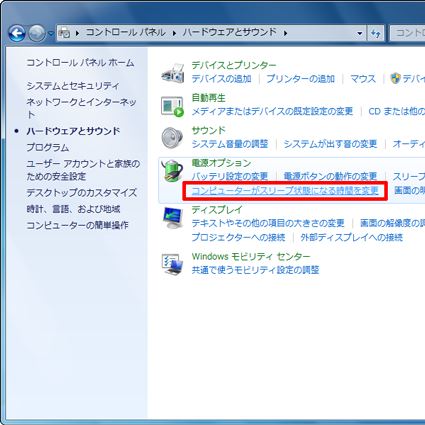Click the refresh button next to address bar
The height and width of the screenshot is (425, 425).
pos(376,33)
